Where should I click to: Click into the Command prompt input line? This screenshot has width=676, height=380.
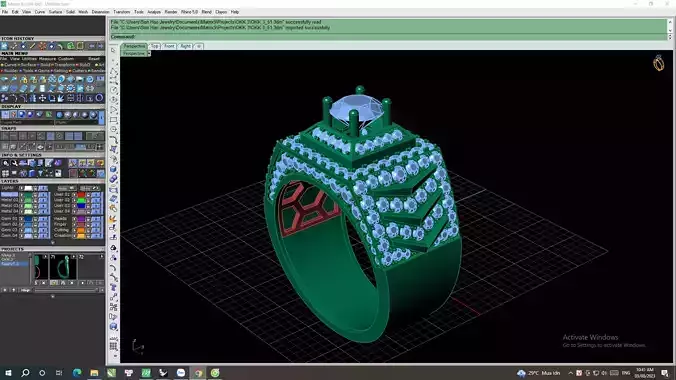coord(388,37)
